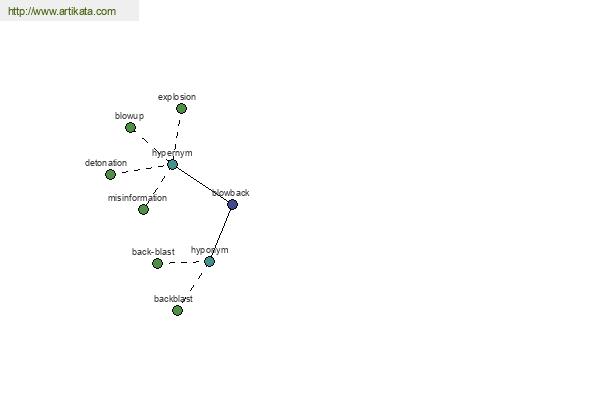Select the blowup node circle
The height and width of the screenshot is (400, 600).
[130, 127]
